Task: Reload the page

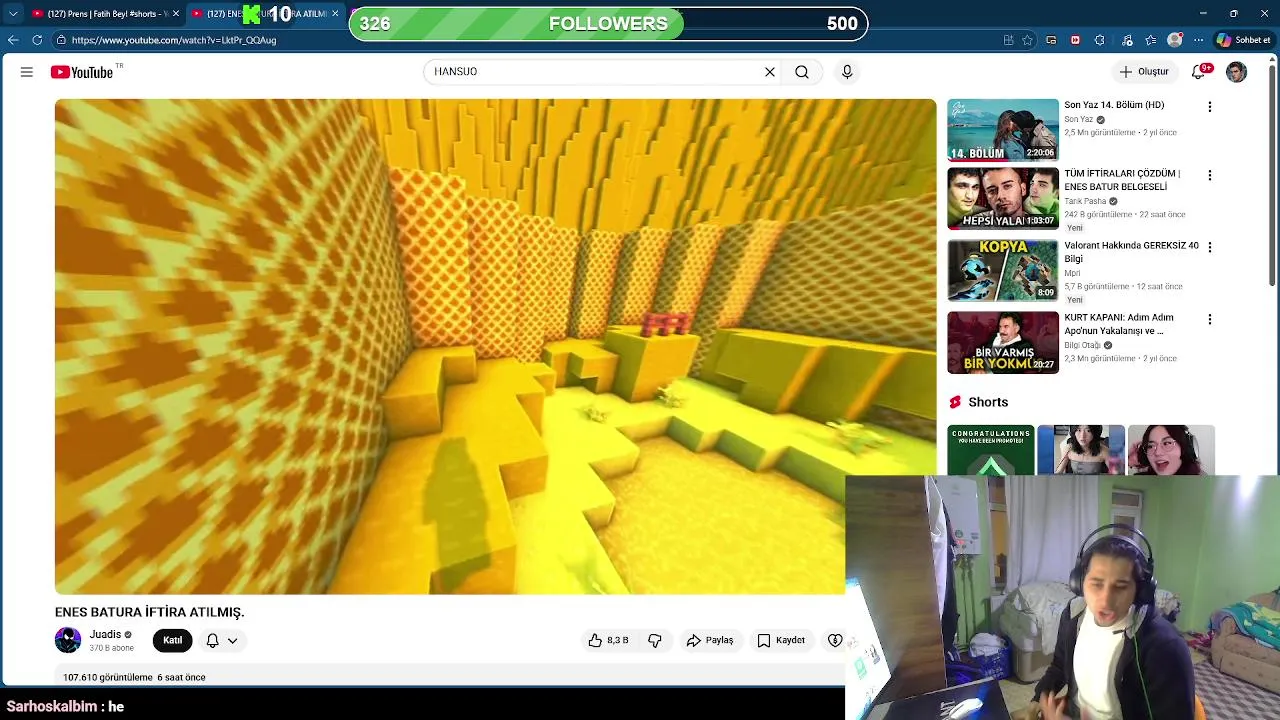Action: click(x=37, y=40)
